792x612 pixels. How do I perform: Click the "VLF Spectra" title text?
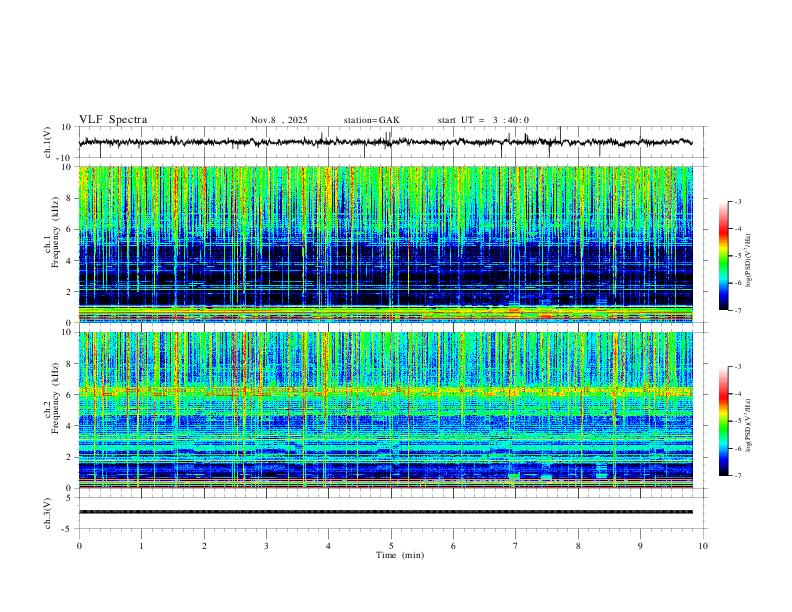pyautogui.click(x=113, y=120)
